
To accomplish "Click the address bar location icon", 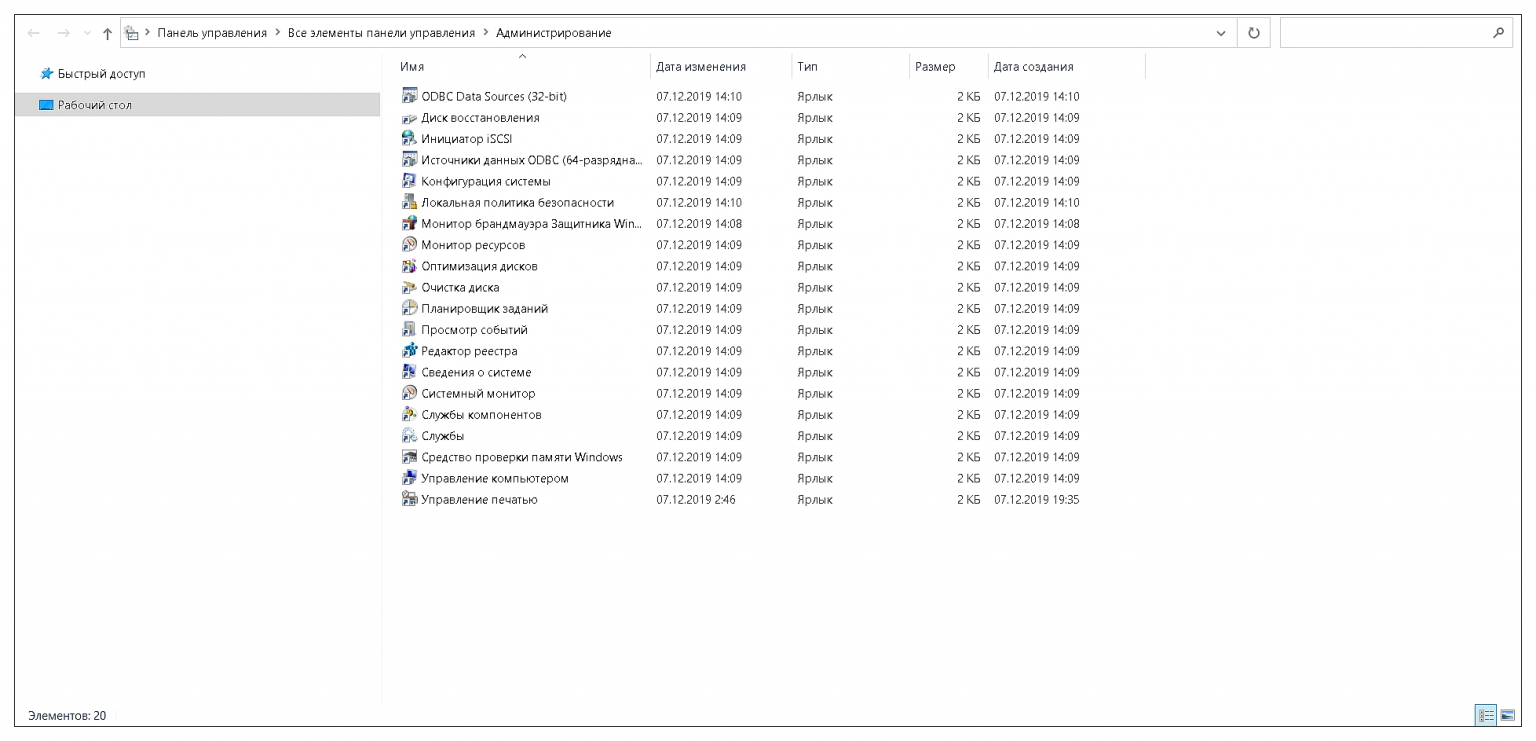I will (x=131, y=33).
